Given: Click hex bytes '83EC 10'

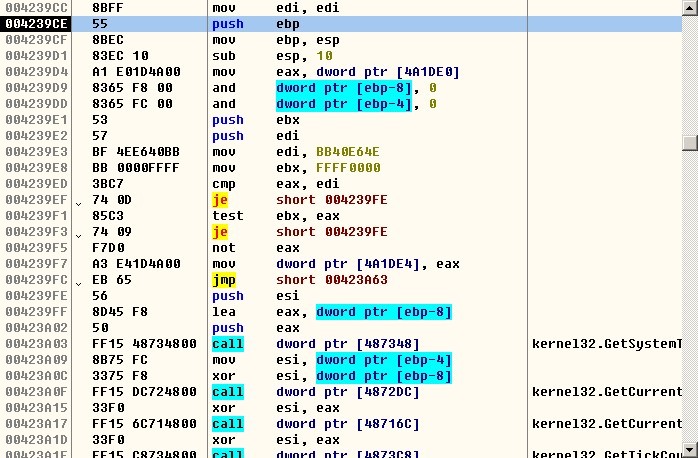Looking at the screenshot, I should pos(120,56).
